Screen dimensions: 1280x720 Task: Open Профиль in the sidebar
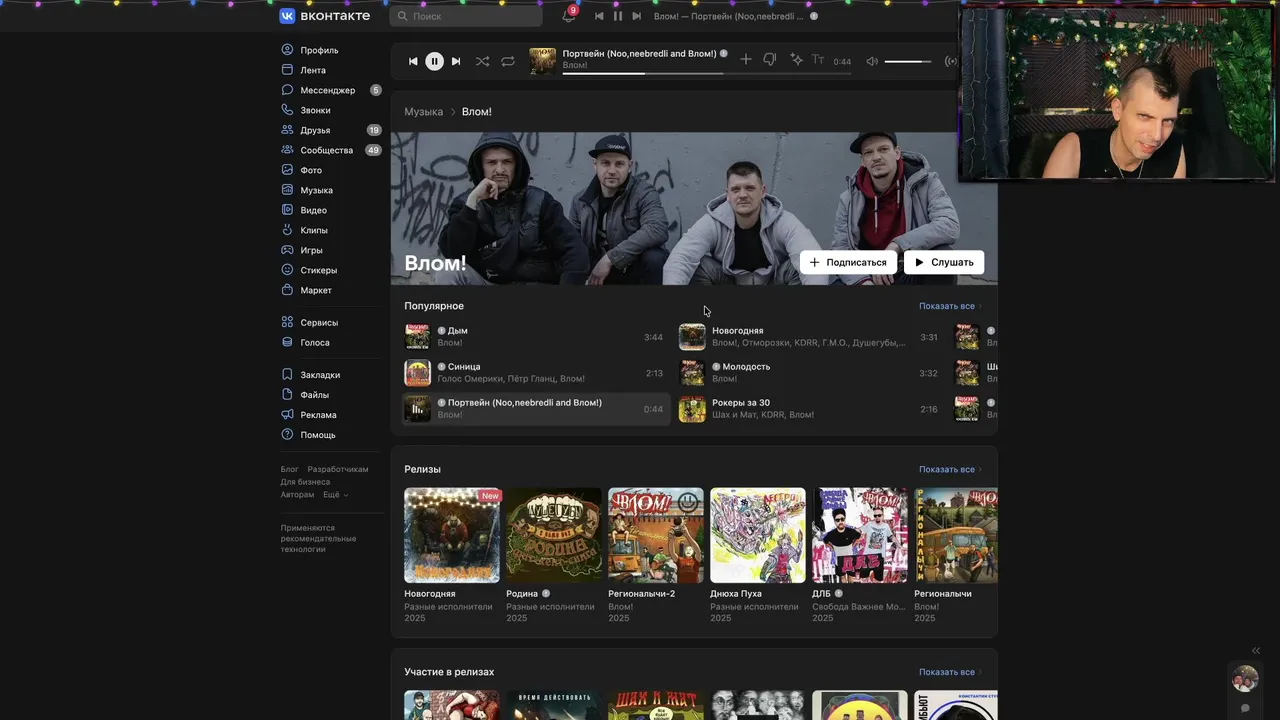319,50
